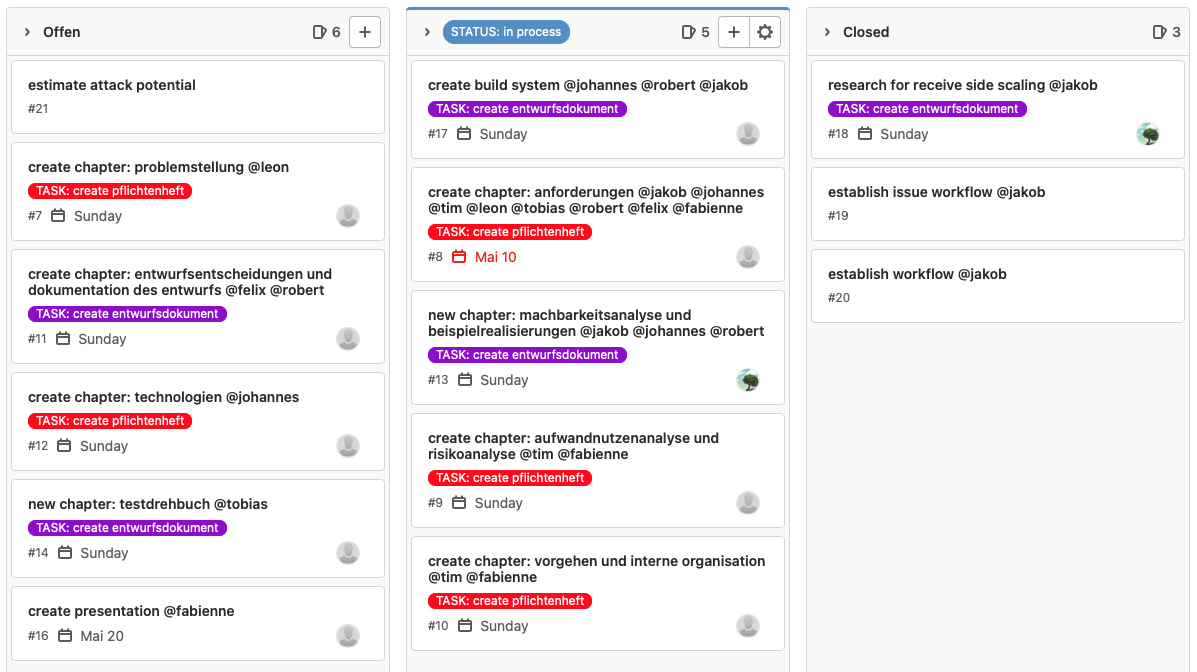Click issue count icon in Closed header
1197x672 pixels.
point(1159,32)
